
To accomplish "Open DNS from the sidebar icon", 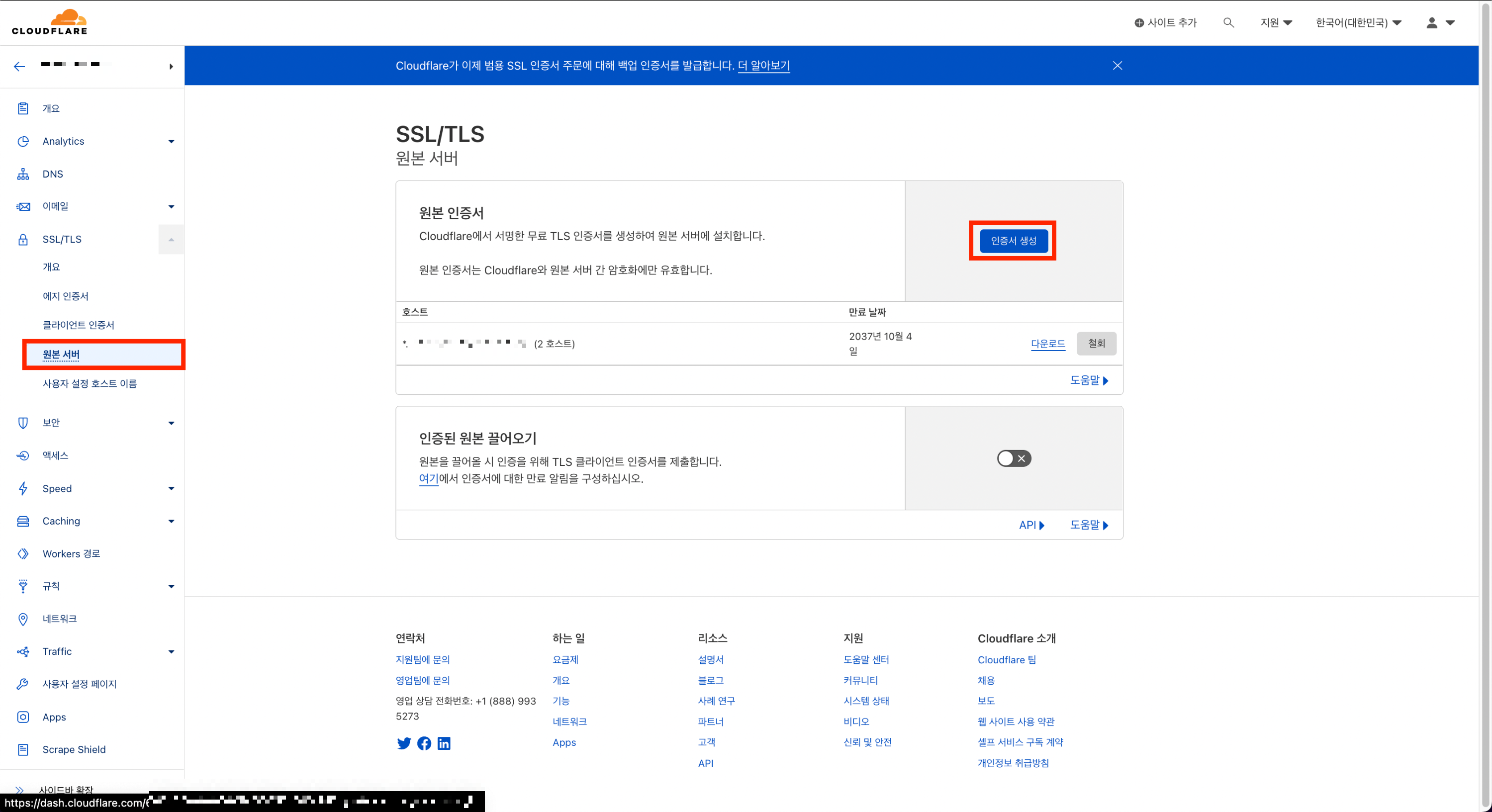I will tap(23, 174).
